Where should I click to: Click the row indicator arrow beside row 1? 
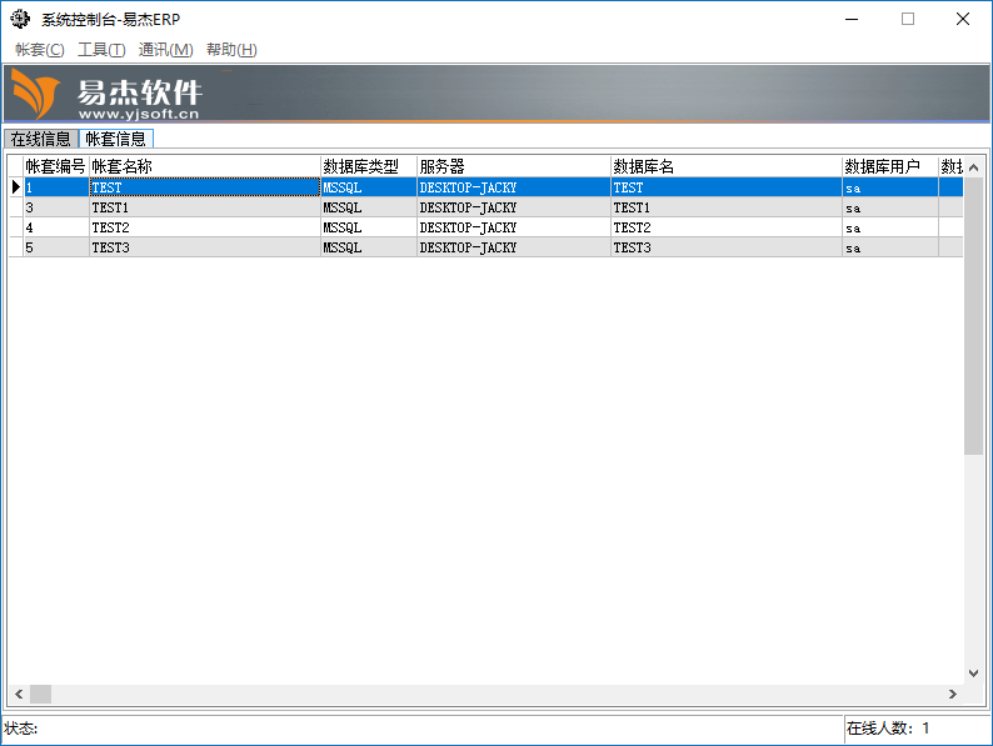[x=16, y=187]
